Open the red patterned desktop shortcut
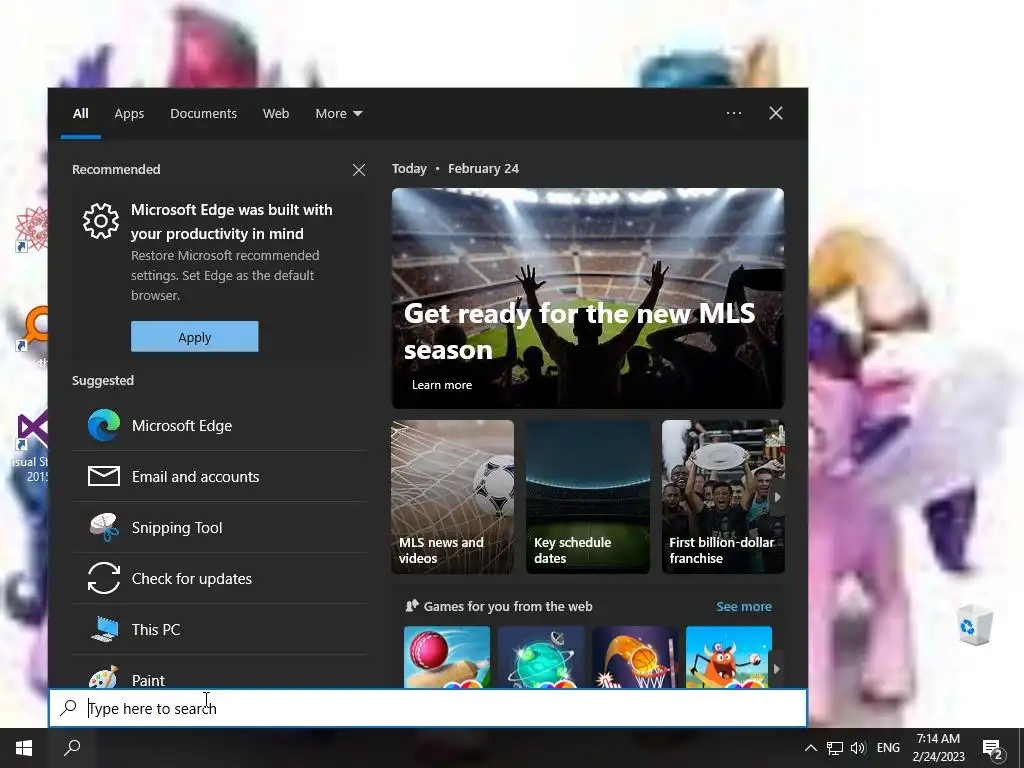 (31, 229)
